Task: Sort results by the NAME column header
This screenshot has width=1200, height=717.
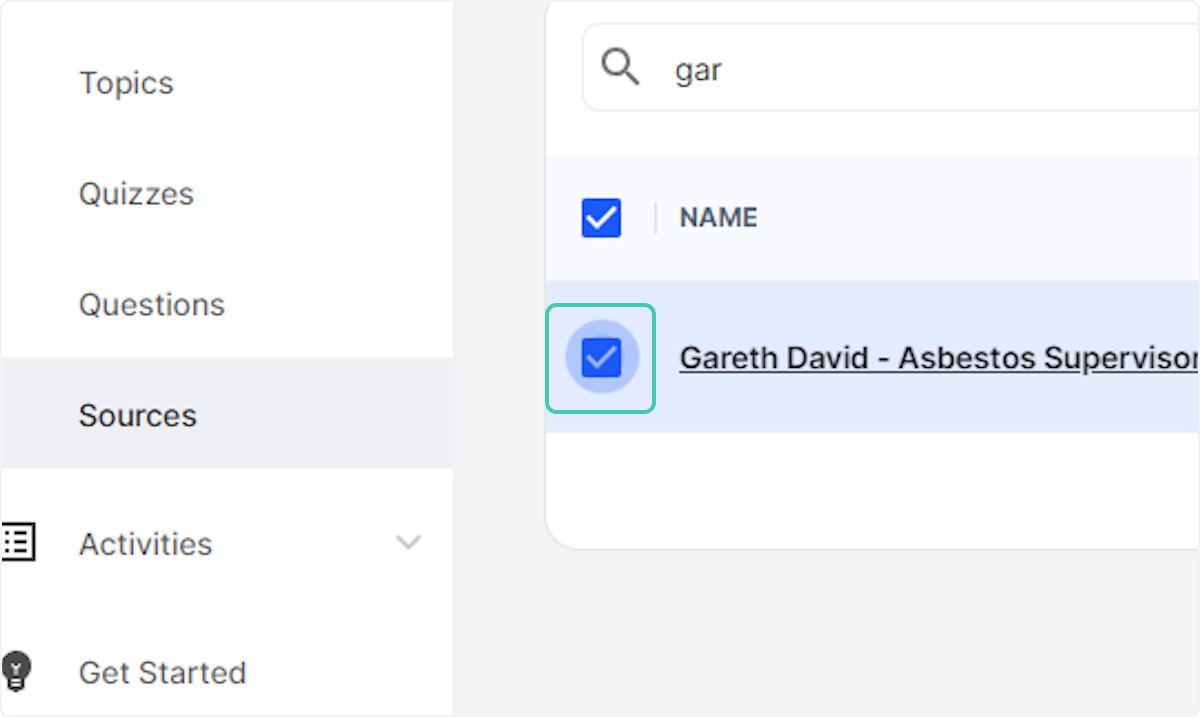Action: [717, 217]
